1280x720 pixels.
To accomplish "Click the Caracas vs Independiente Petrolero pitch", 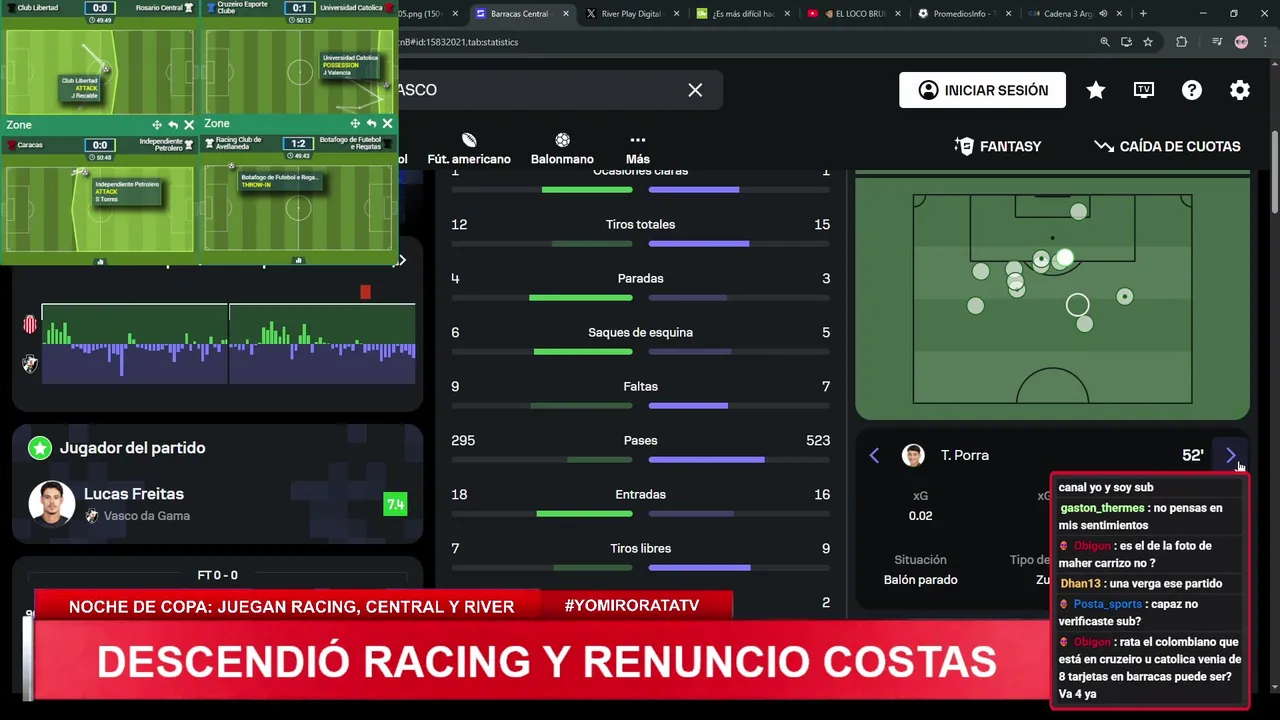I will coord(99,208).
